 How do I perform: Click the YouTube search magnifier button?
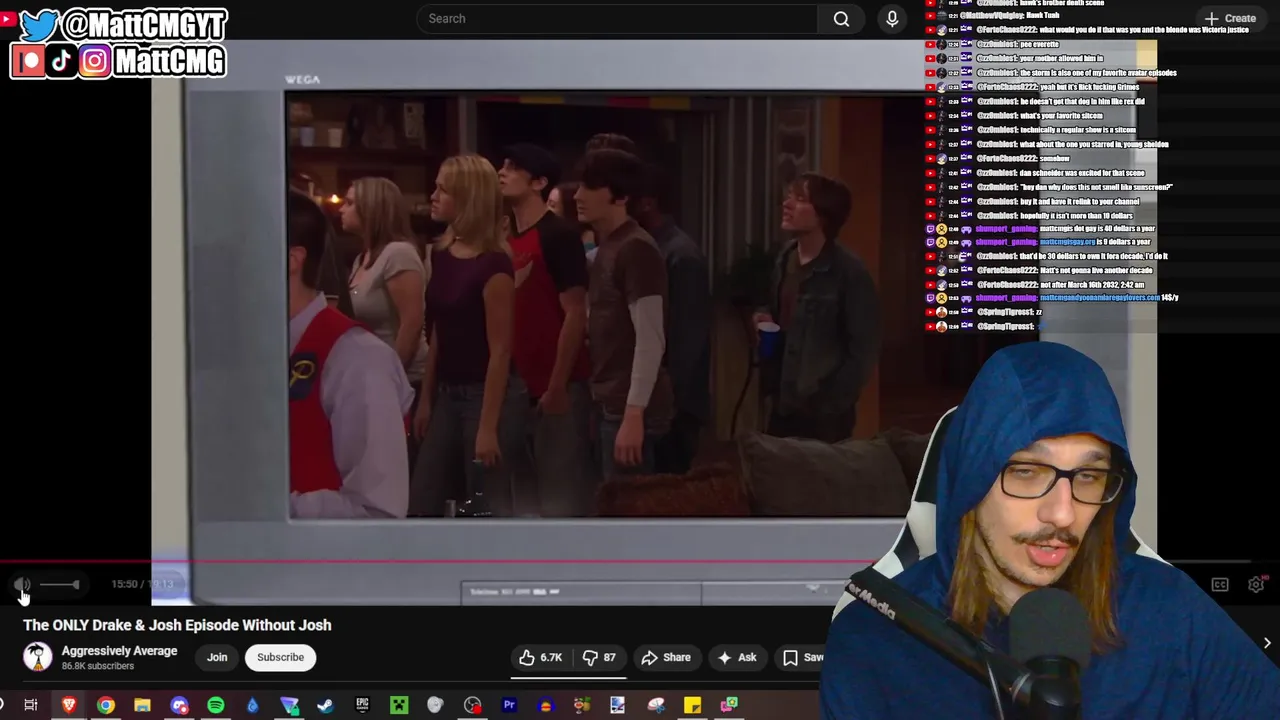pos(841,19)
